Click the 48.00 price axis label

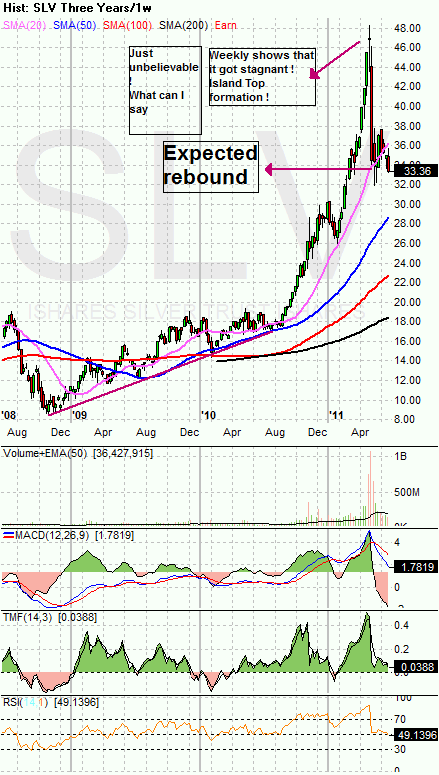pos(408,28)
